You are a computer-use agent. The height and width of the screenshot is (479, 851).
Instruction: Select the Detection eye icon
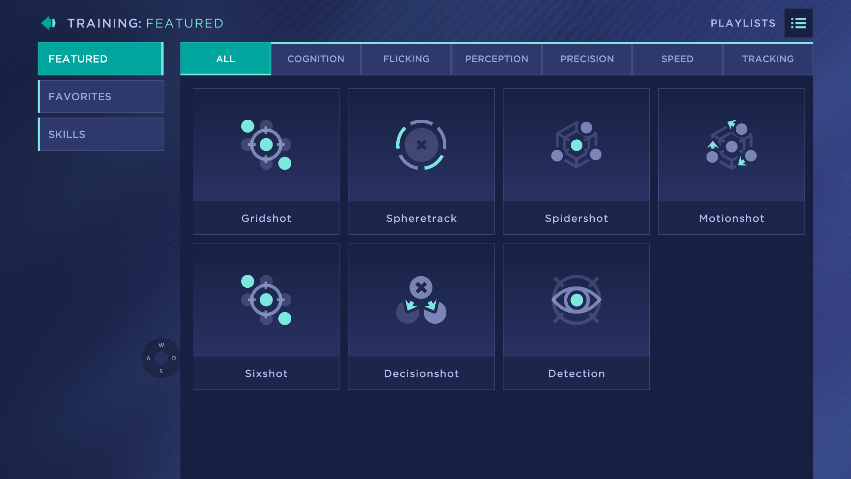pos(576,300)
